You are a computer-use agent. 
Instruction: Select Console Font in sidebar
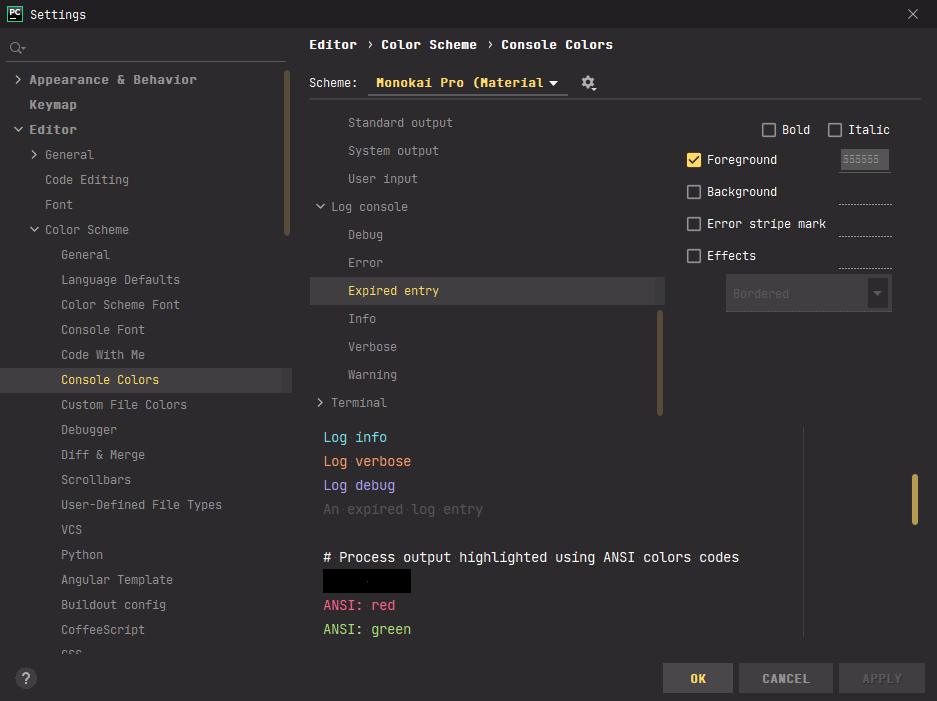[103, 330]
